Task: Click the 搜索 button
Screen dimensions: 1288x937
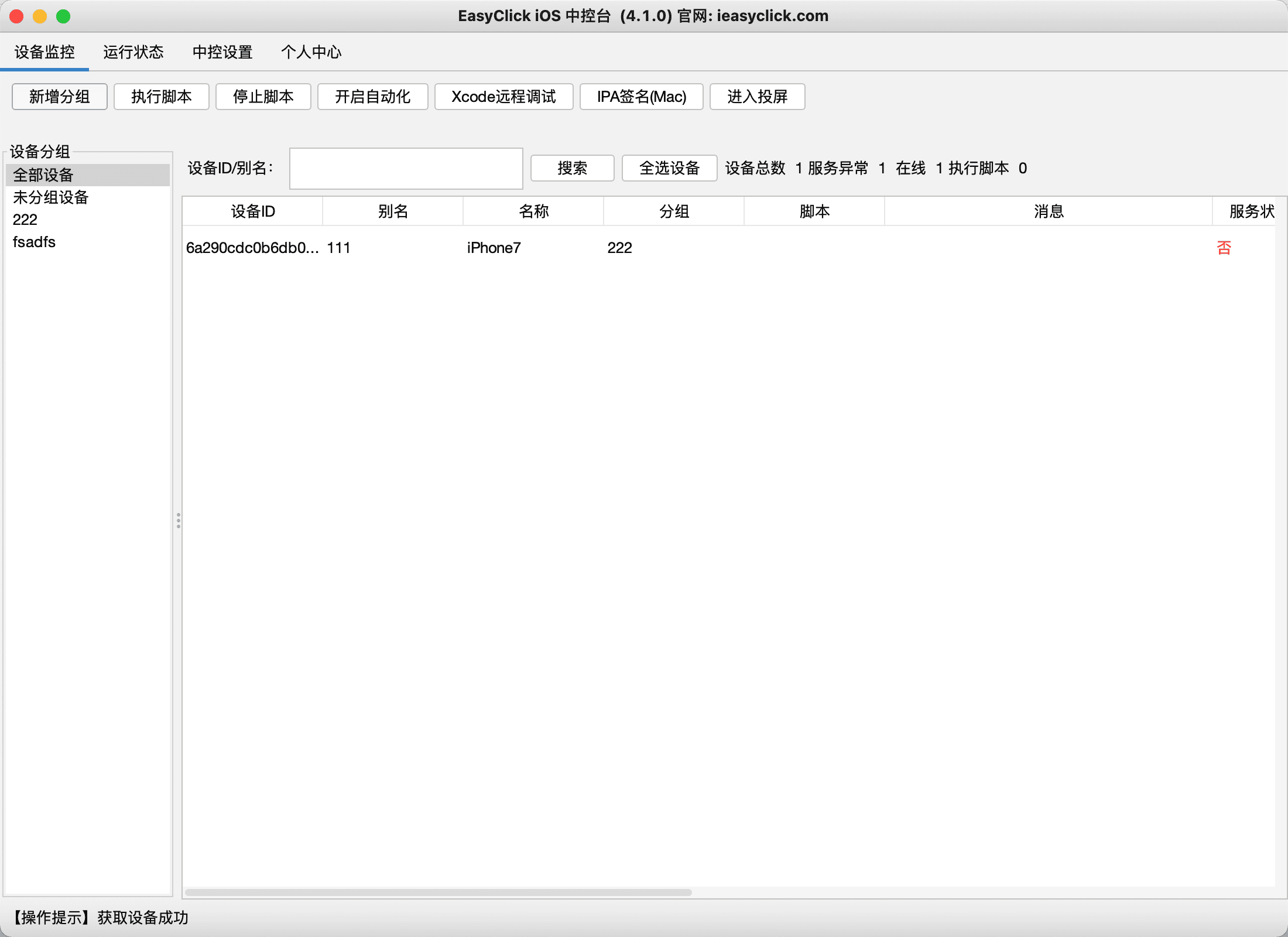Action: (572, 169)
